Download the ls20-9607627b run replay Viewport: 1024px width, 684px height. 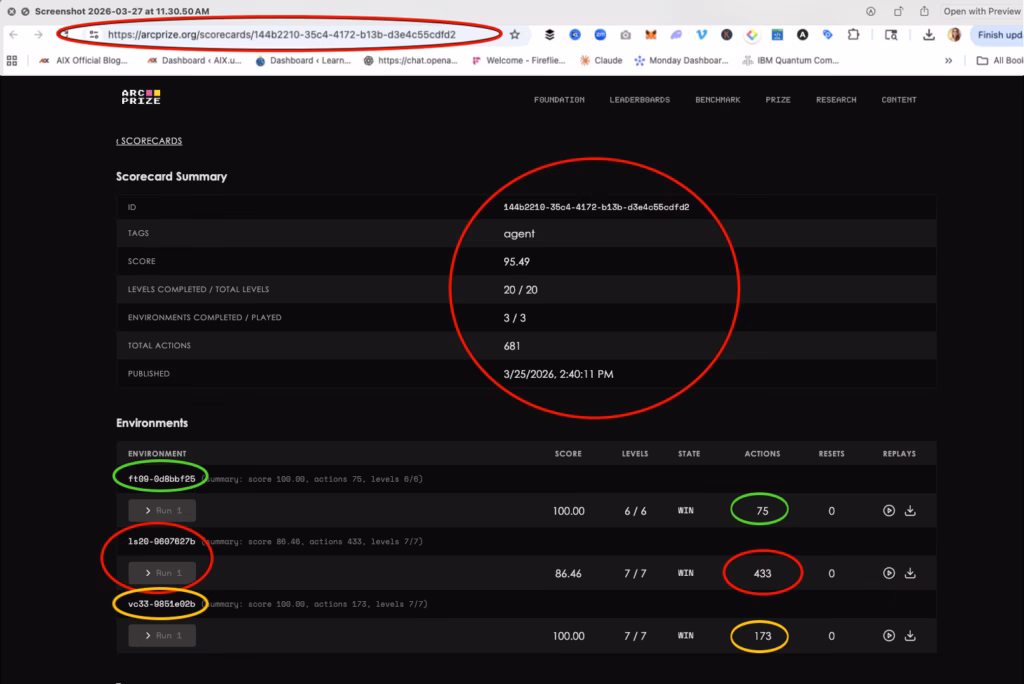coord(910,573)
